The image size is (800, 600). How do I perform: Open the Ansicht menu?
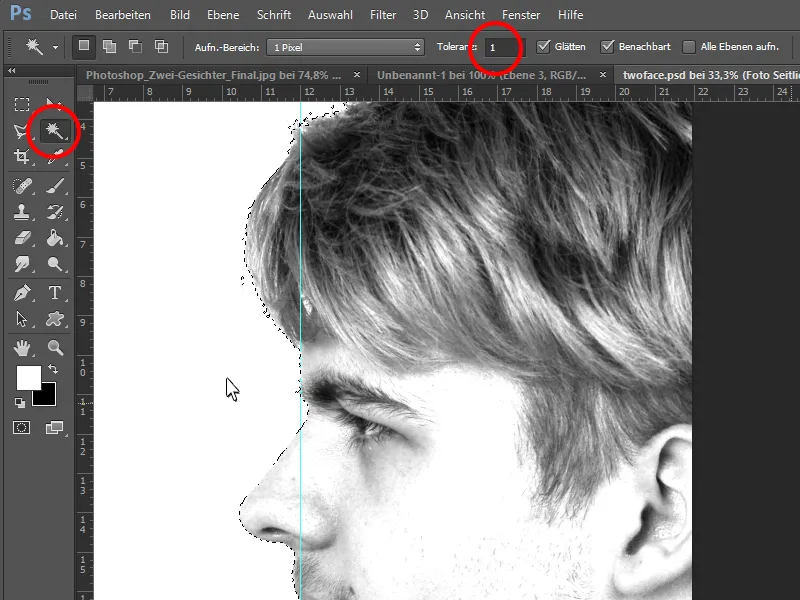[x=465, y=15]
